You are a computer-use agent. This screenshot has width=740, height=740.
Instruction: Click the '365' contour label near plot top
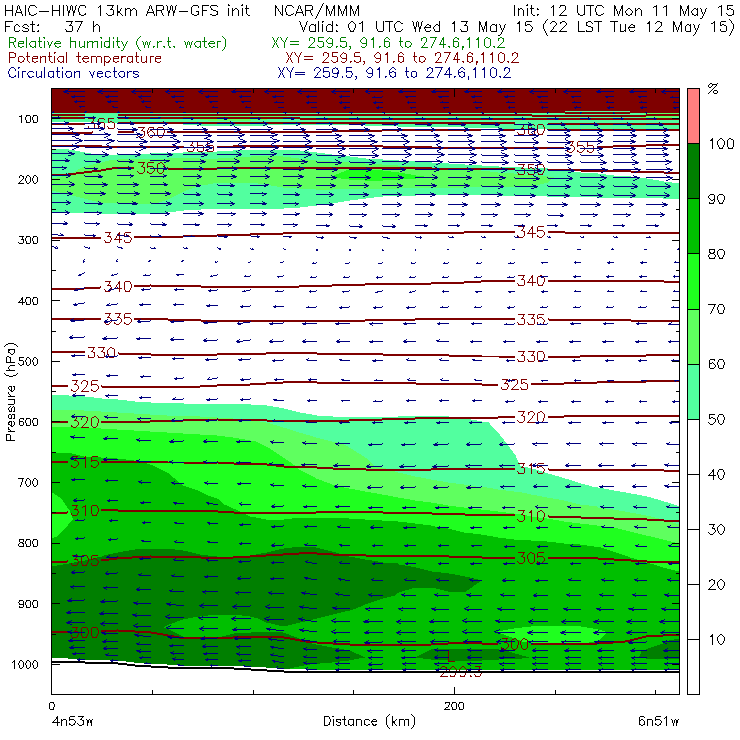(101, 124)
